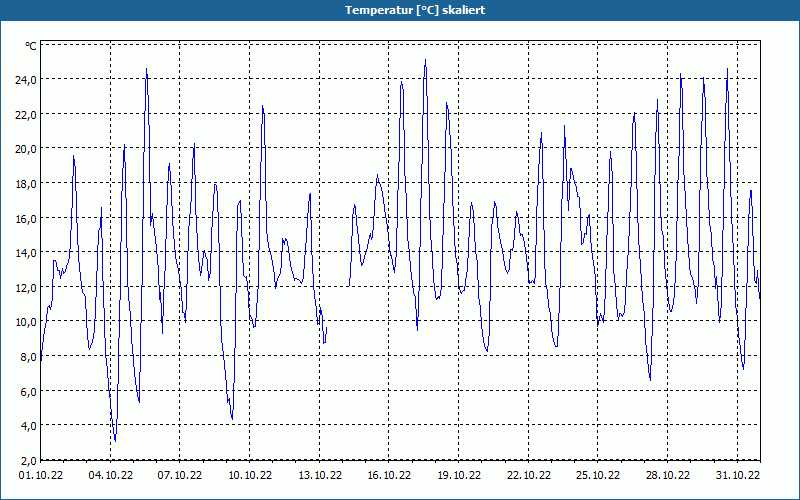Click the 24,0 axis value
Image resolution: width=800 pixels, height=500 pixels.
coord(26,80)
